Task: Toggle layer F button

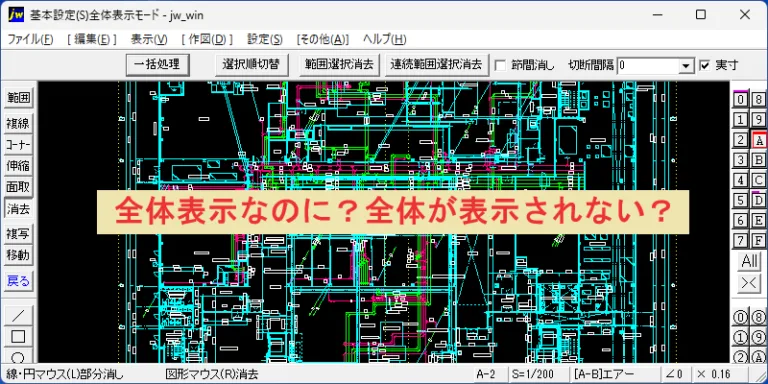Action: tap(759, 240)
